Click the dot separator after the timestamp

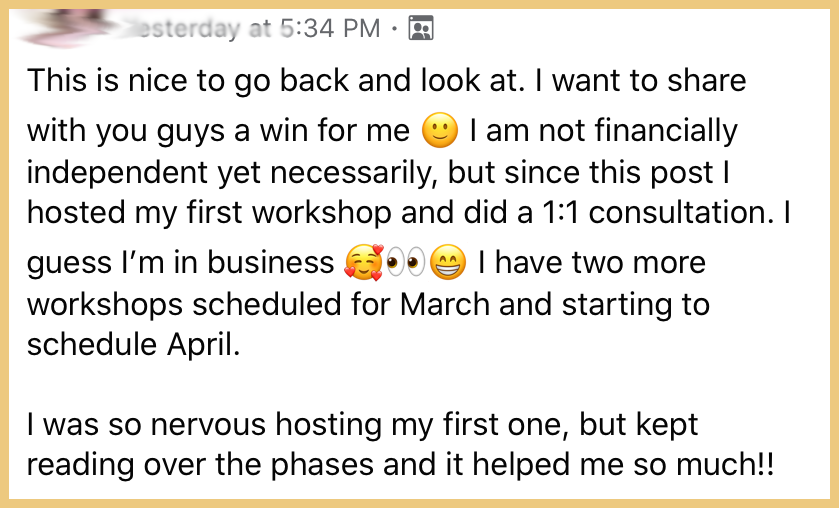tap(394, 28)
